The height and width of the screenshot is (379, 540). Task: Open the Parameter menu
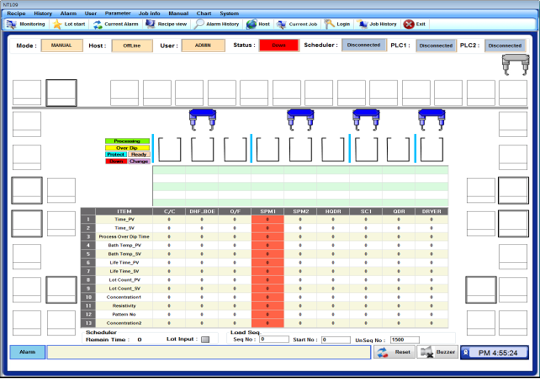pos(117,13)
